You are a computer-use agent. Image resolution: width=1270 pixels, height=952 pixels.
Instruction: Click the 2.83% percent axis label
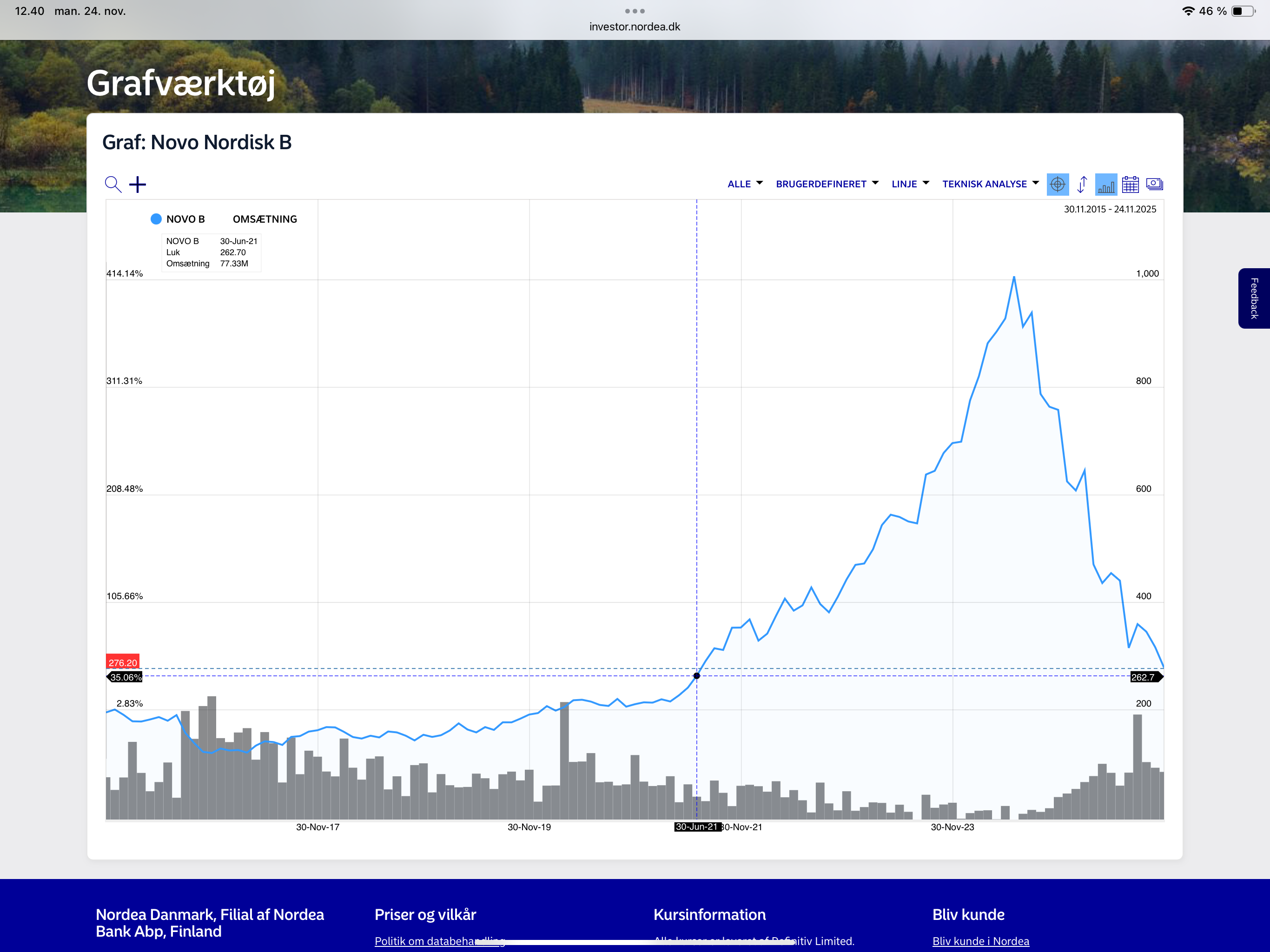130,703
